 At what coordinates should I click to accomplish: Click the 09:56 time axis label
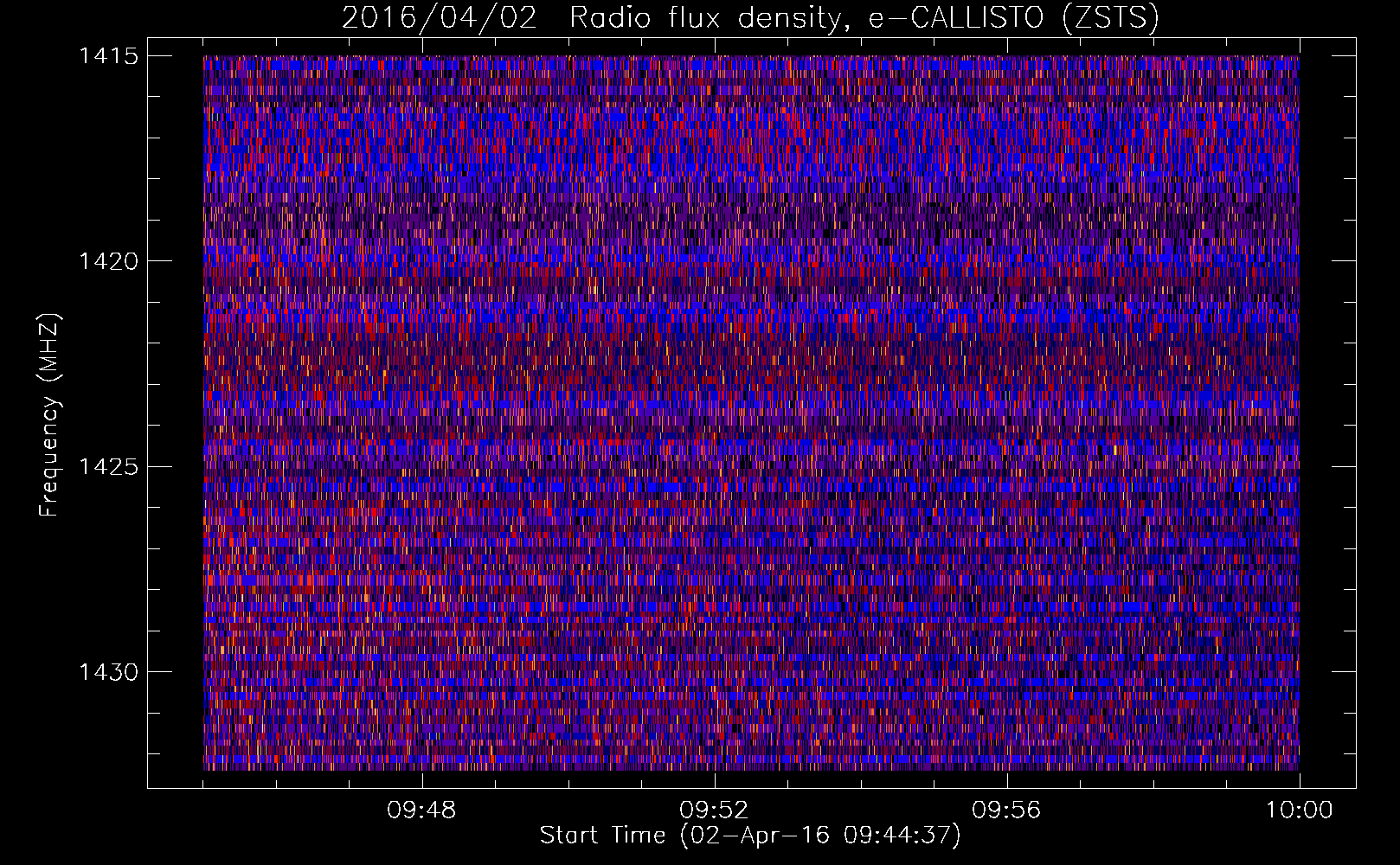click(1006, 811)
